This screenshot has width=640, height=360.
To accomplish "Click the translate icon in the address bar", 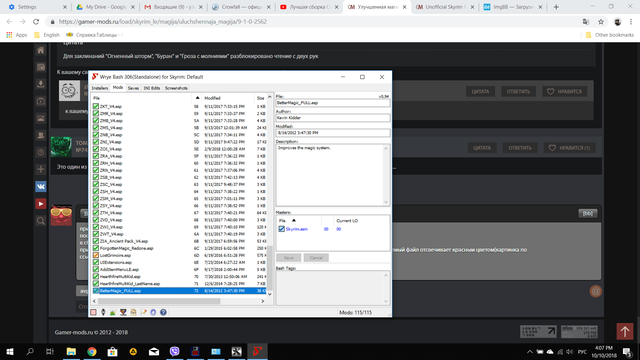I will (586, 22).
